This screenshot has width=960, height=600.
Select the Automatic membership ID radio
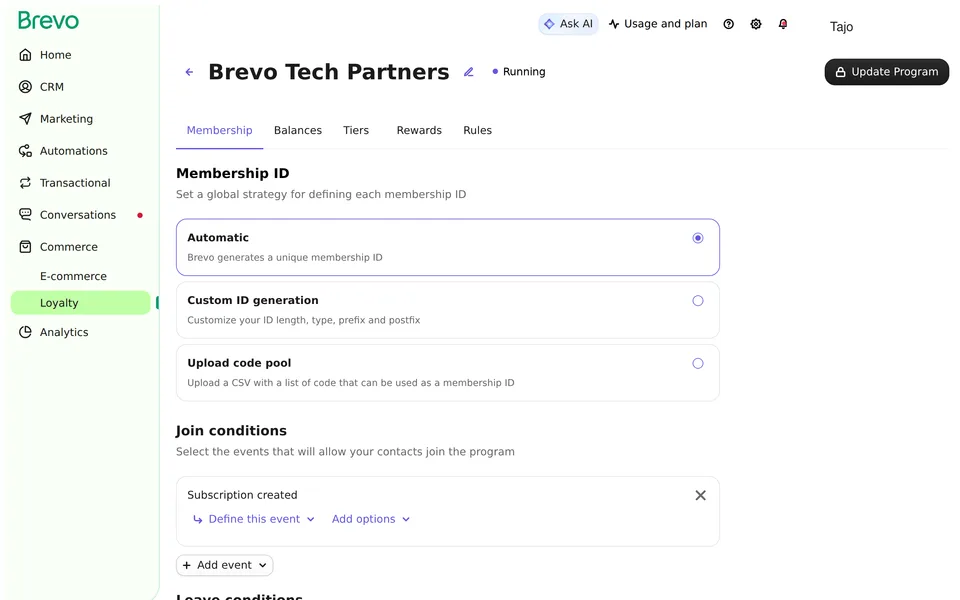click(698, 238)
